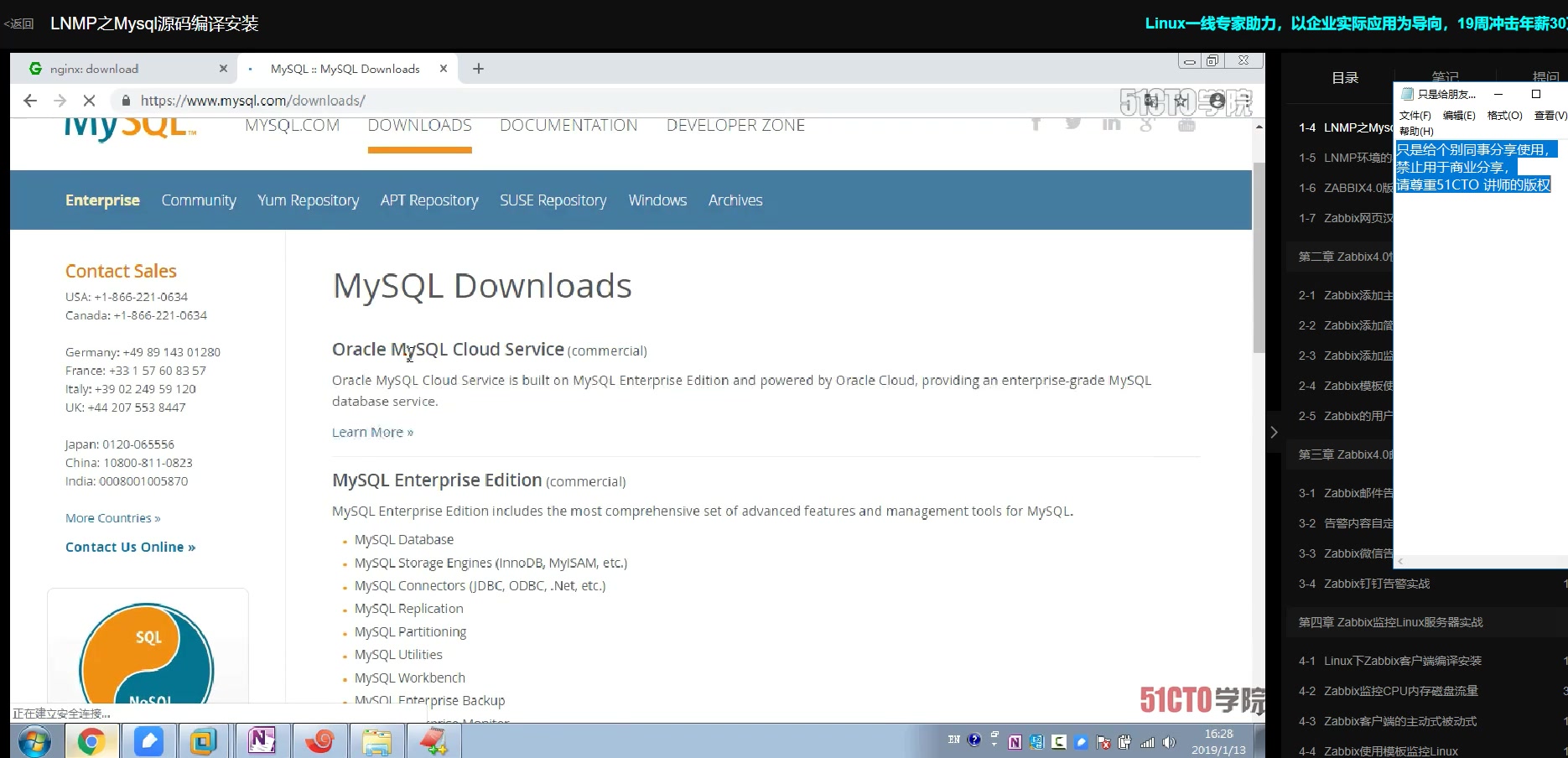Open the MySQL Facebook page icon
The image size is (1568, 758).
coord(1036,124)
